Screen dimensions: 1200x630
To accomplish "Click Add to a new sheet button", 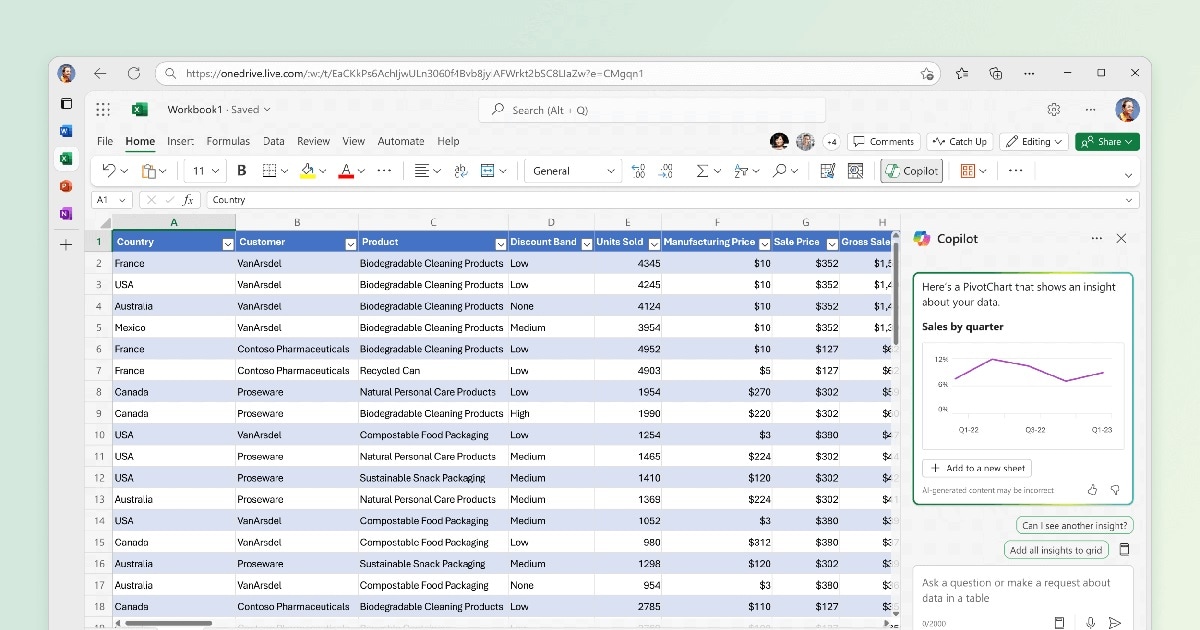I will point(976,468).
